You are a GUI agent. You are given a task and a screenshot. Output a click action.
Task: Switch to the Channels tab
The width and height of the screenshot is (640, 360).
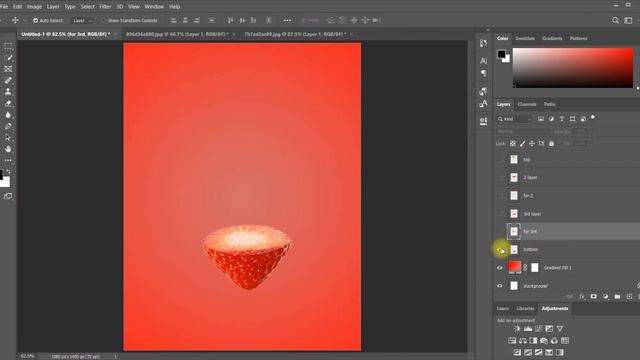(527, 104)
